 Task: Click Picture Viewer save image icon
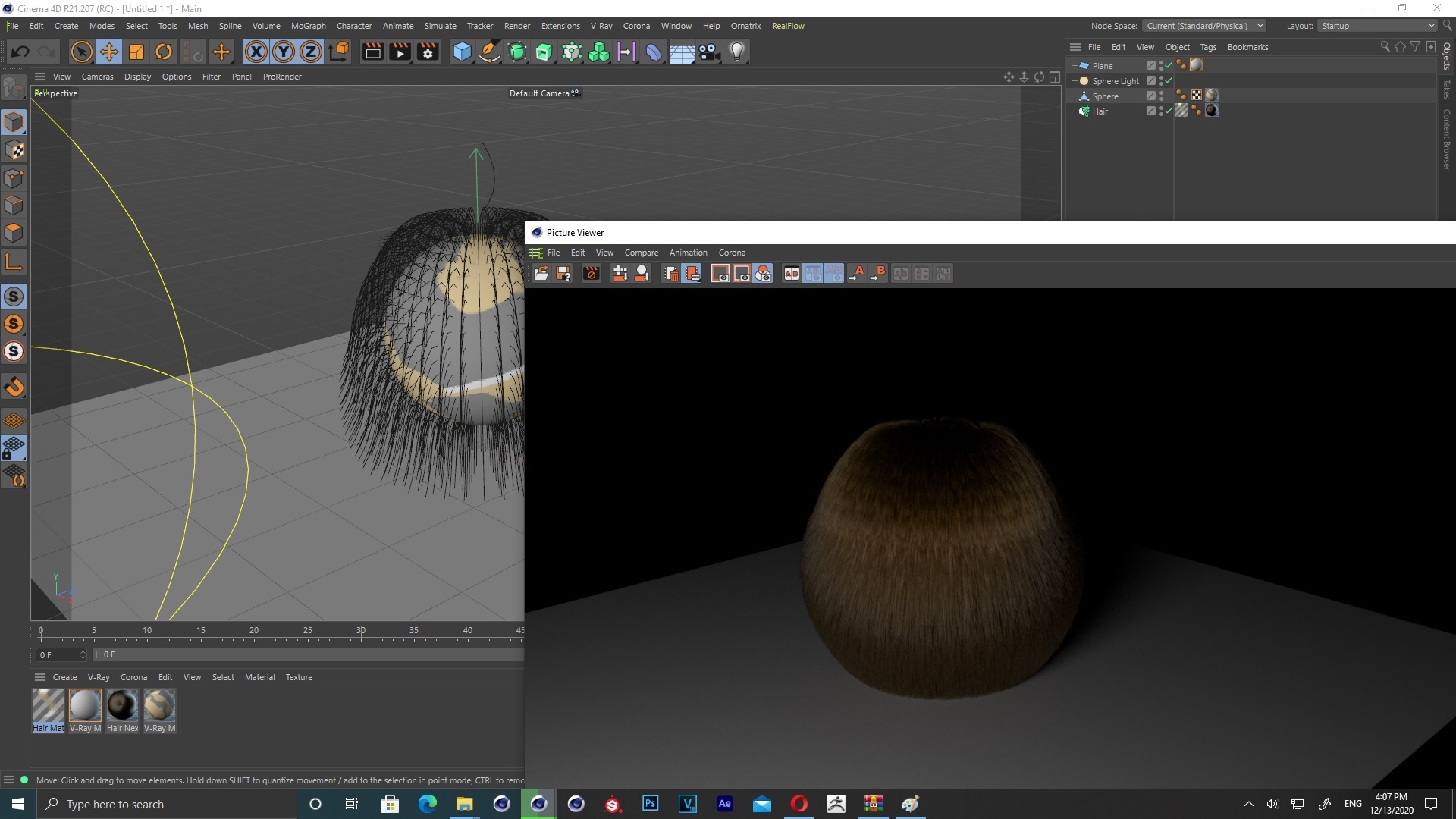click(563, 274)
